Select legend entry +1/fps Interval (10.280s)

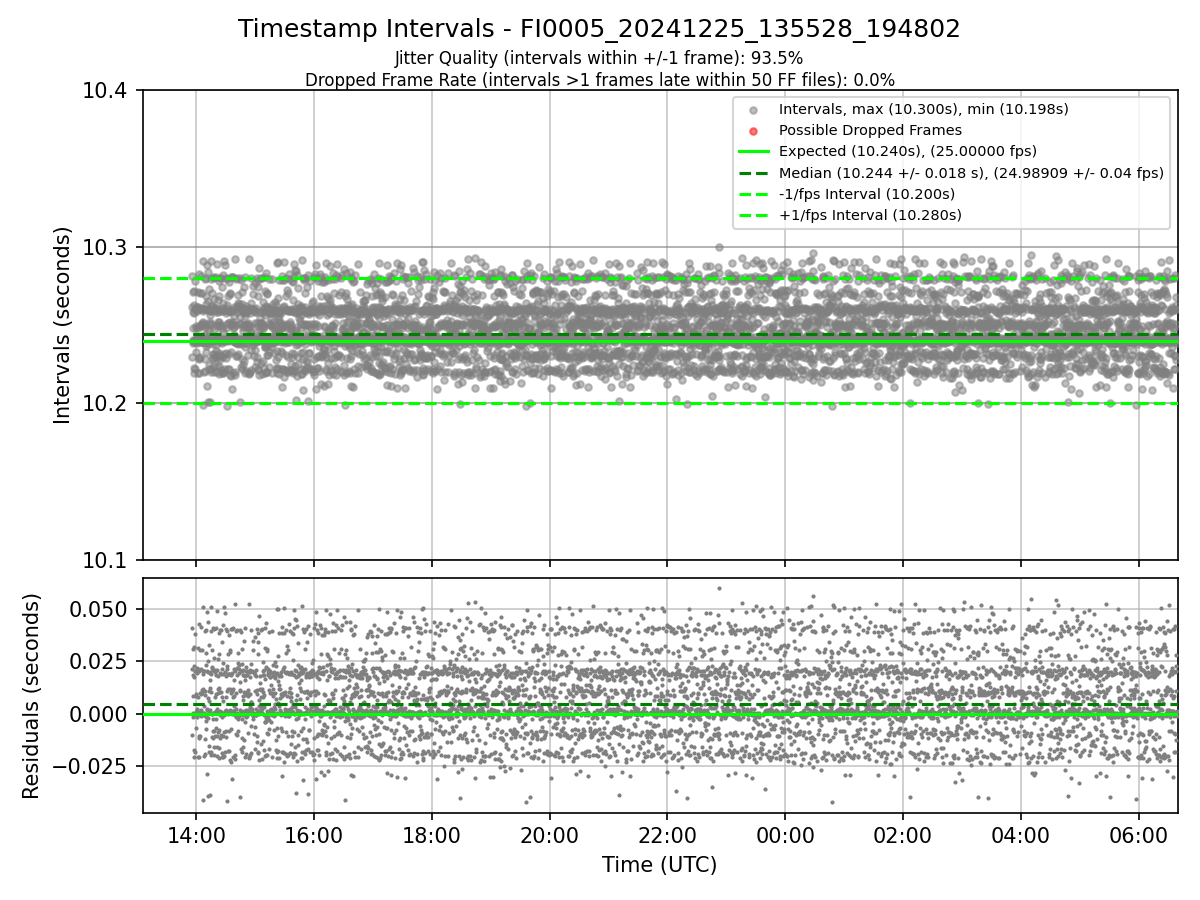(870, 215)
